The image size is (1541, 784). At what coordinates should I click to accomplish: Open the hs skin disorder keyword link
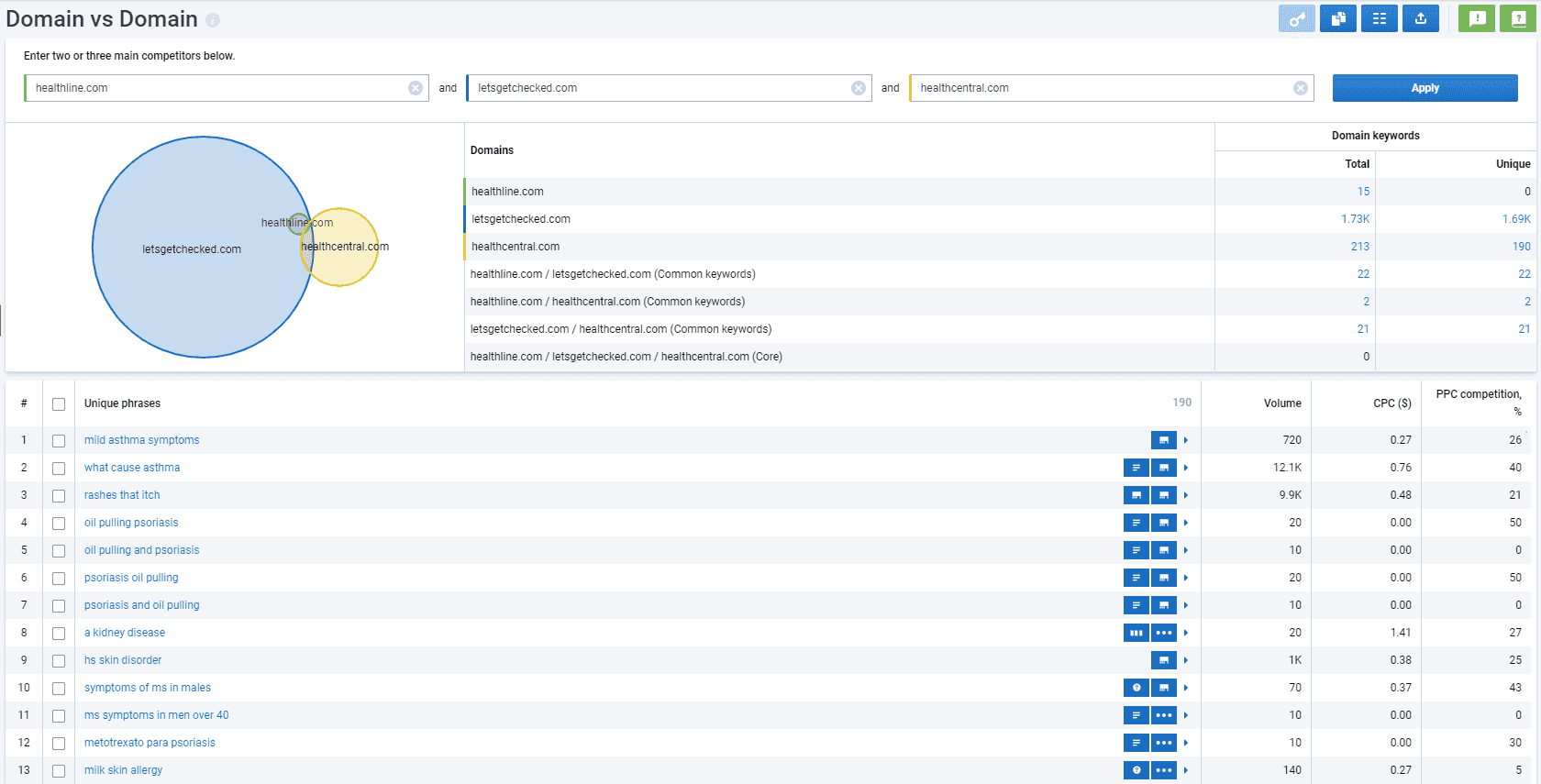pos(123,660)
